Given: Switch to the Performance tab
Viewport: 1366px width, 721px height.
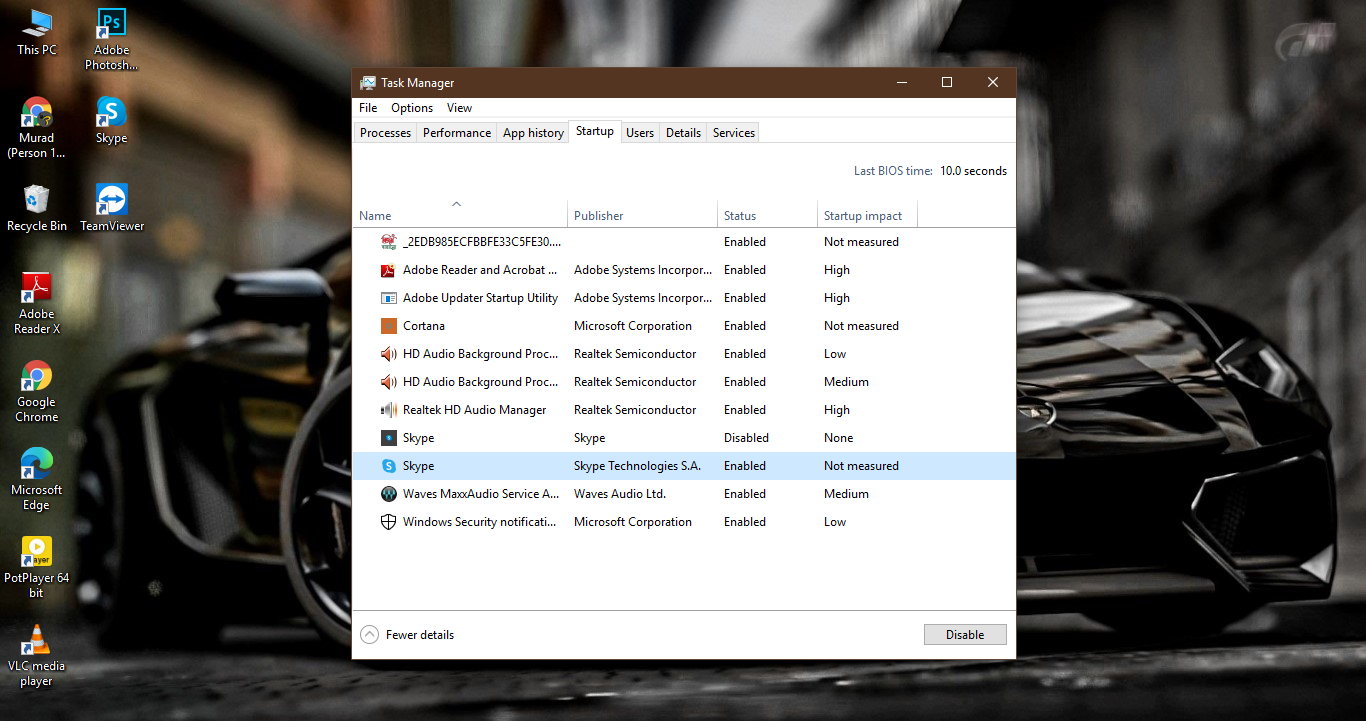Looking at the screenshot, I should point(457,133).
